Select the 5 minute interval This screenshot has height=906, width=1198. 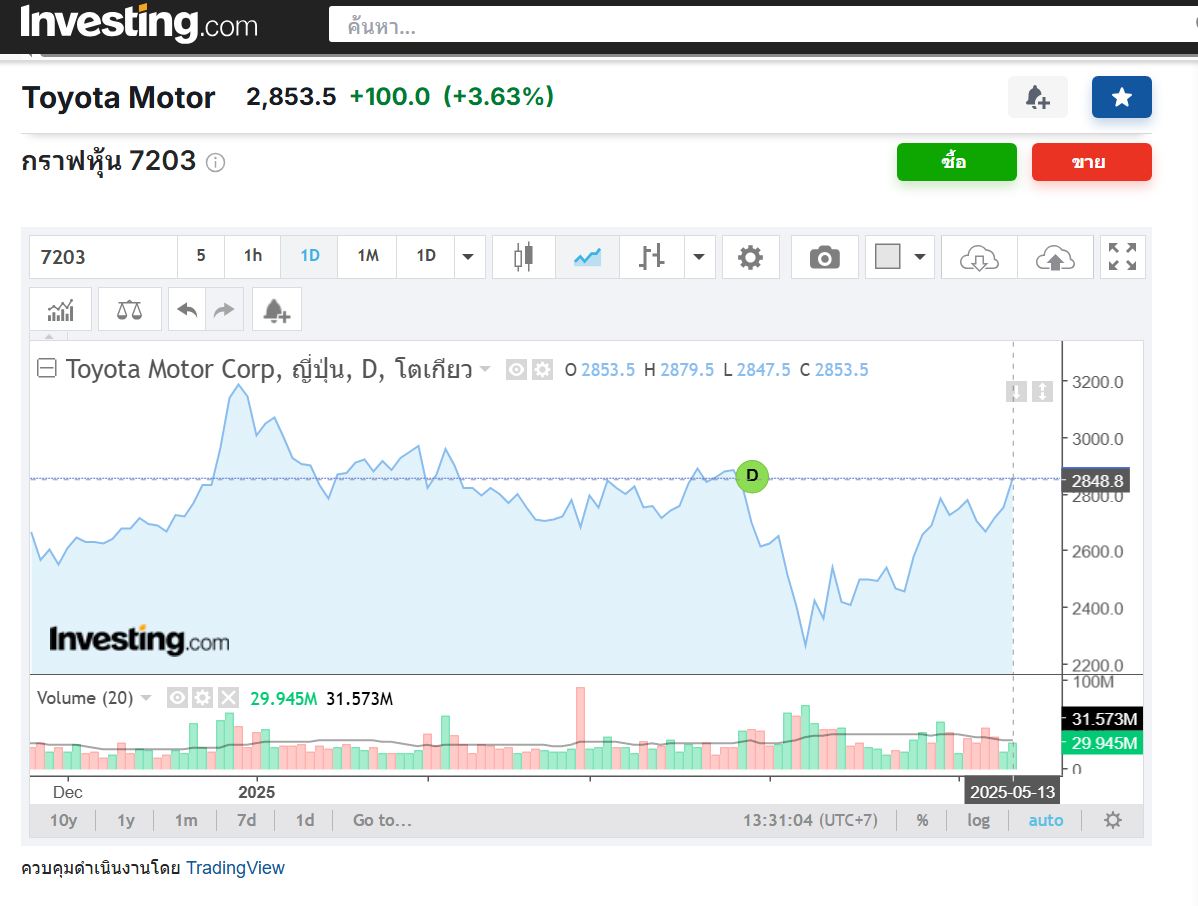coord(201,256)
